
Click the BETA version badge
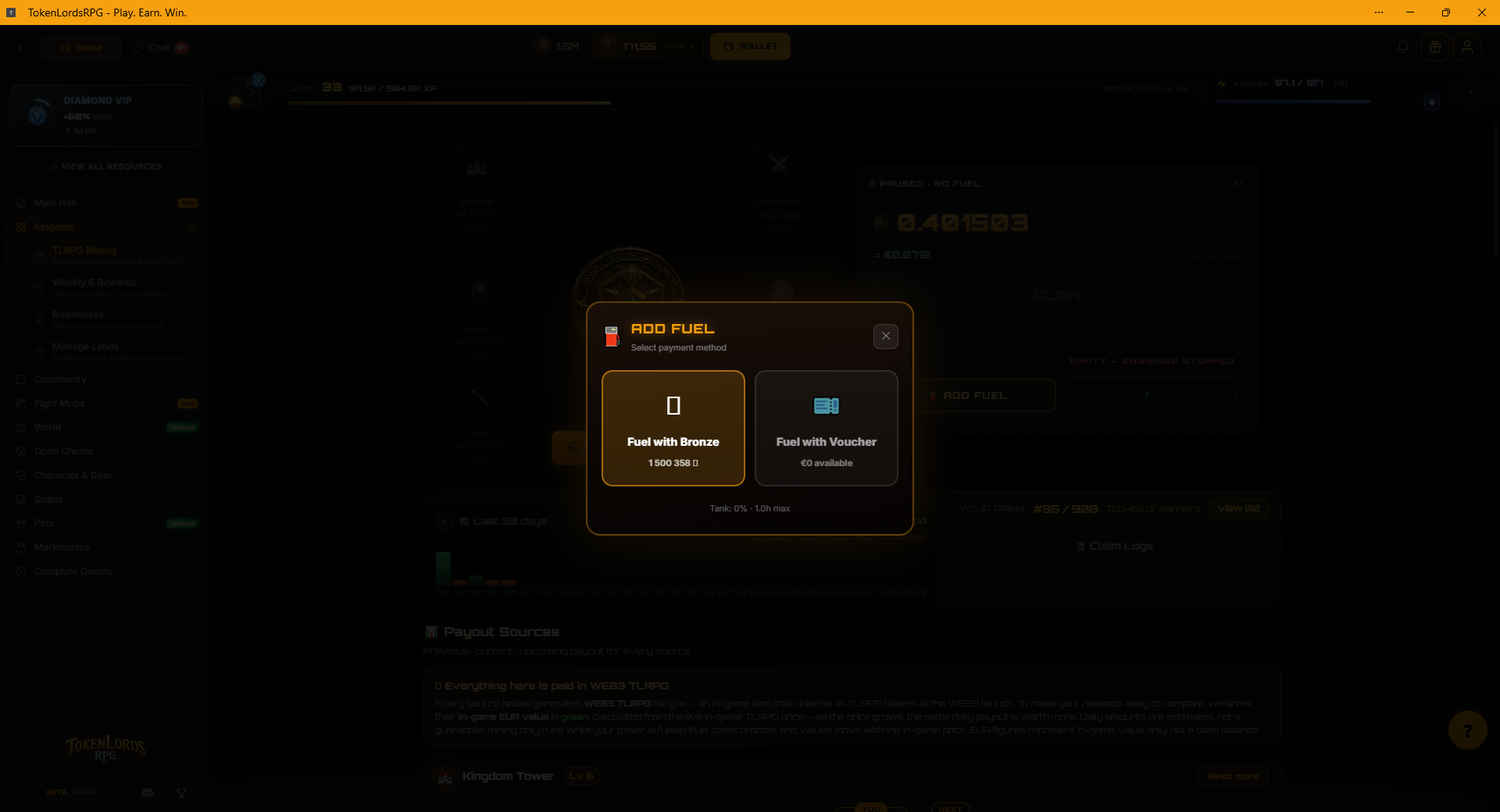click(71, 792)
